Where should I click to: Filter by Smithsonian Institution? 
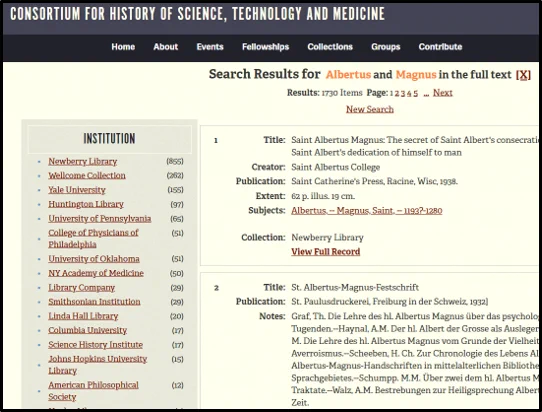(94, 302)
